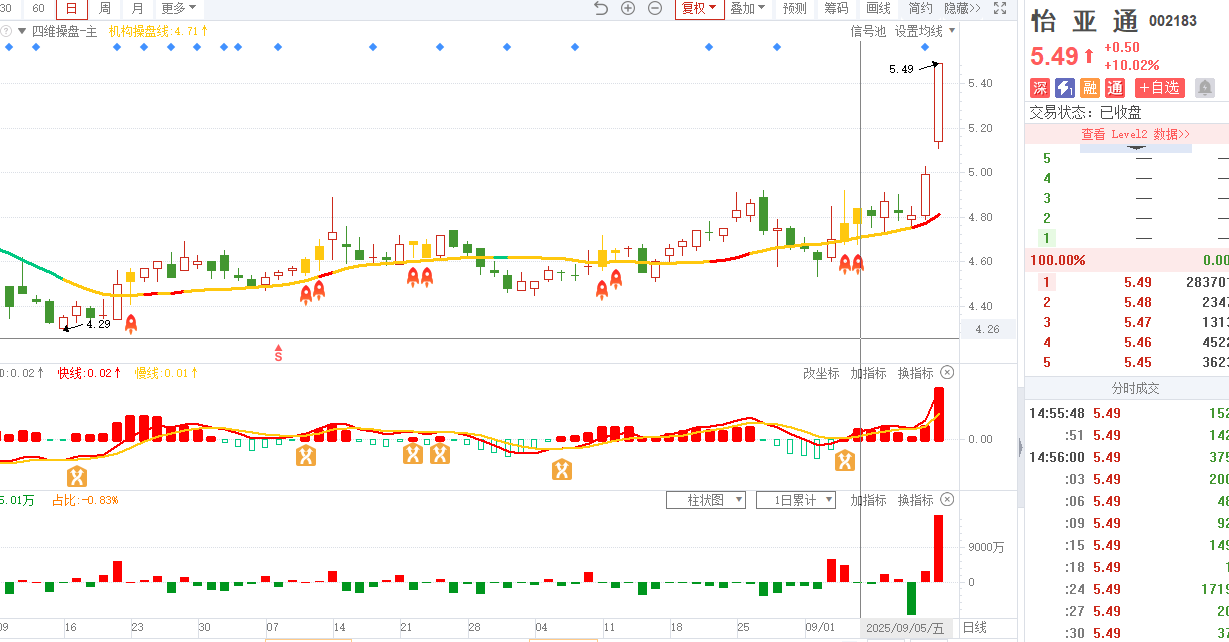The image size is (1229, 642).
Task: Open the 更多 periods dropdown
Action: pyautogui.click(x=180, y=8)
